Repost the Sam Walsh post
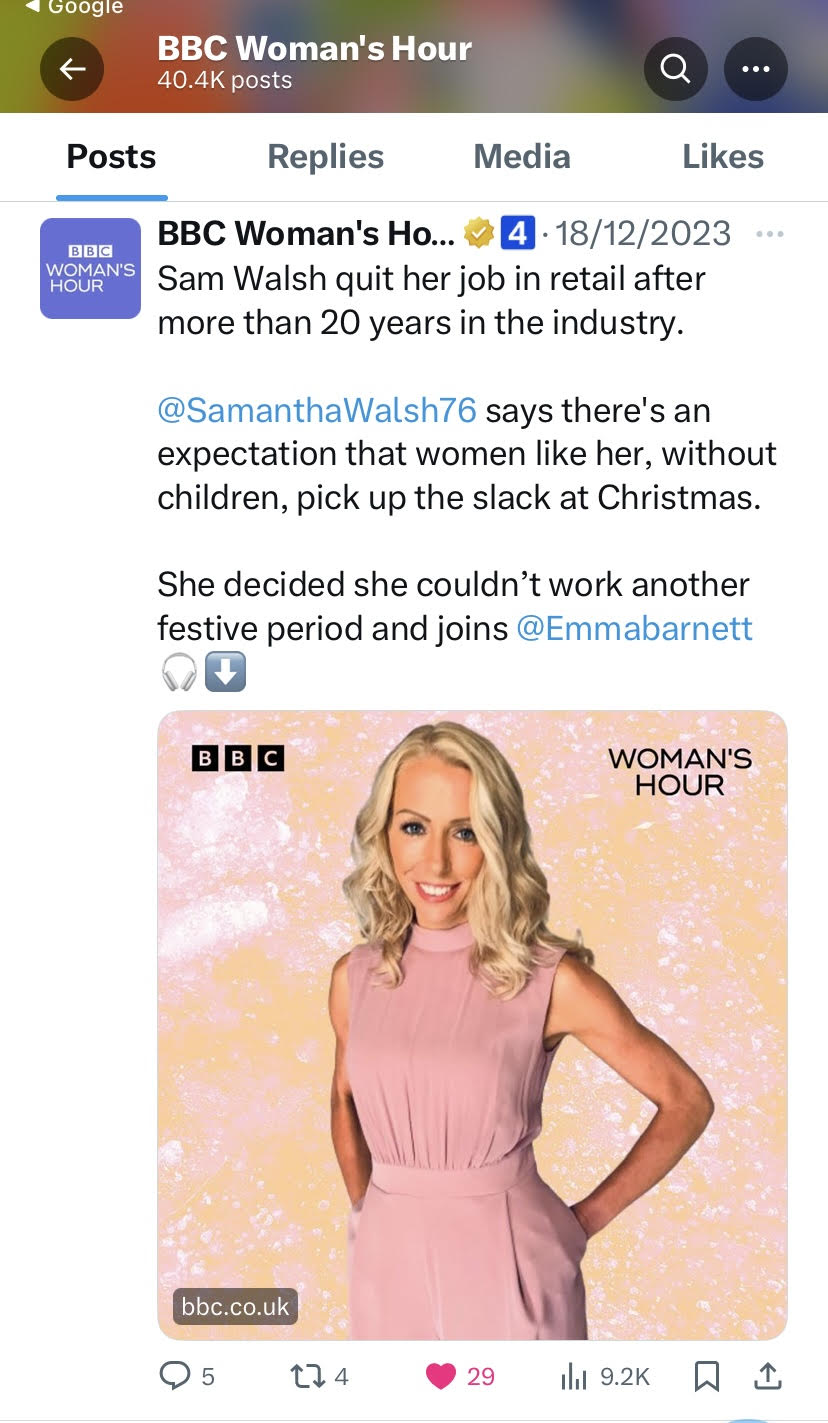The image size is (828, 1423). 305,1376
